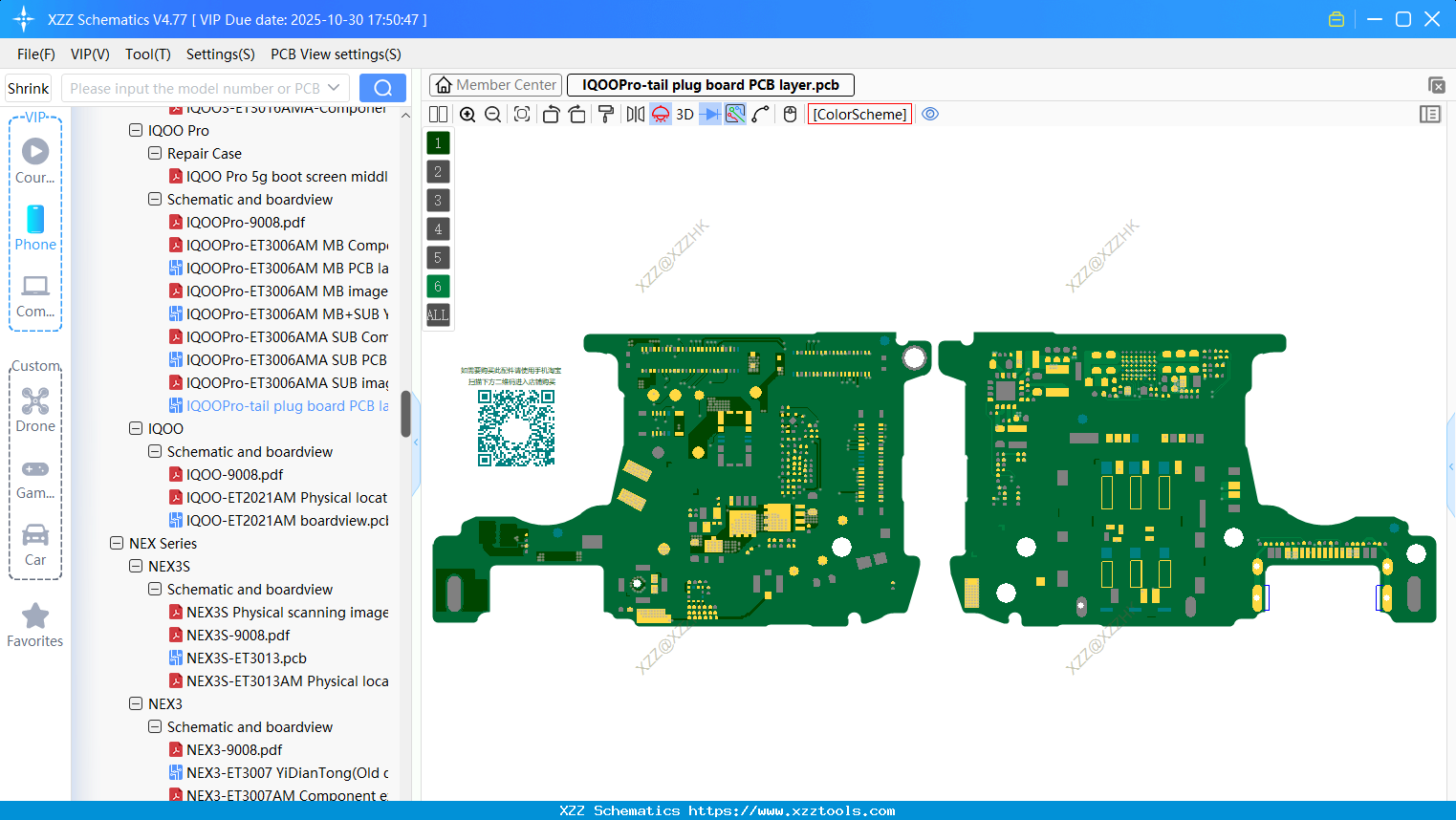This screenshot has height=820, width=1456.
Task: Collapse the IQOO Pro tree node
Action: 136,130
